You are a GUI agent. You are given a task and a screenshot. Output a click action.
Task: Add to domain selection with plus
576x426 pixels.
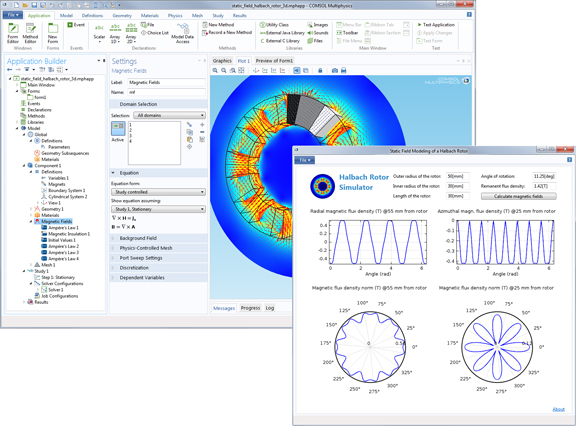[x=202, y=124]
